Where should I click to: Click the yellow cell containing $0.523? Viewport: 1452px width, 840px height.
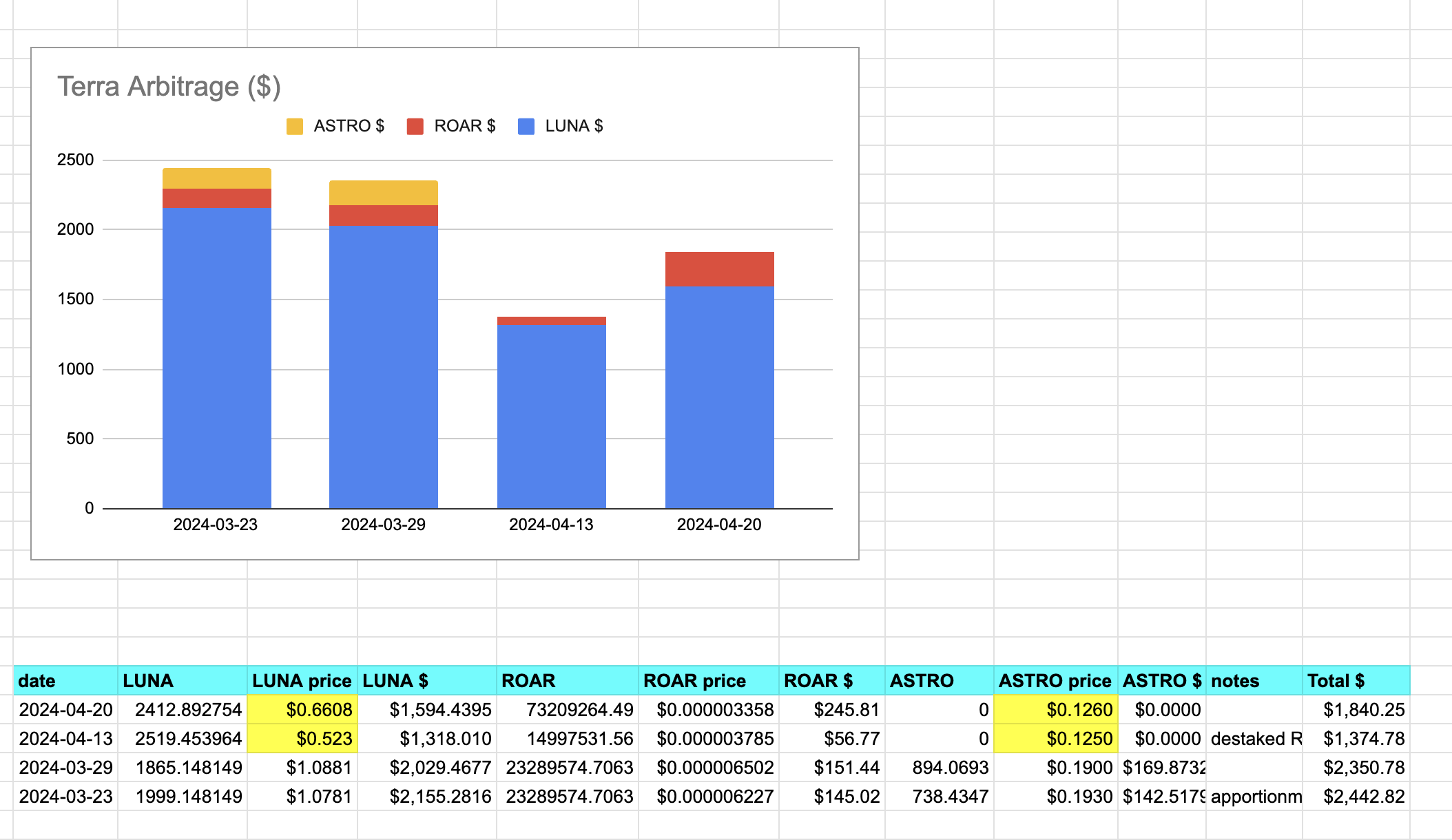point(302,739)
